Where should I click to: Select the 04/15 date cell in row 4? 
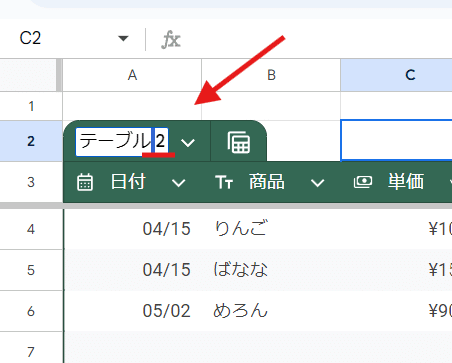click(x=133, y=229)
